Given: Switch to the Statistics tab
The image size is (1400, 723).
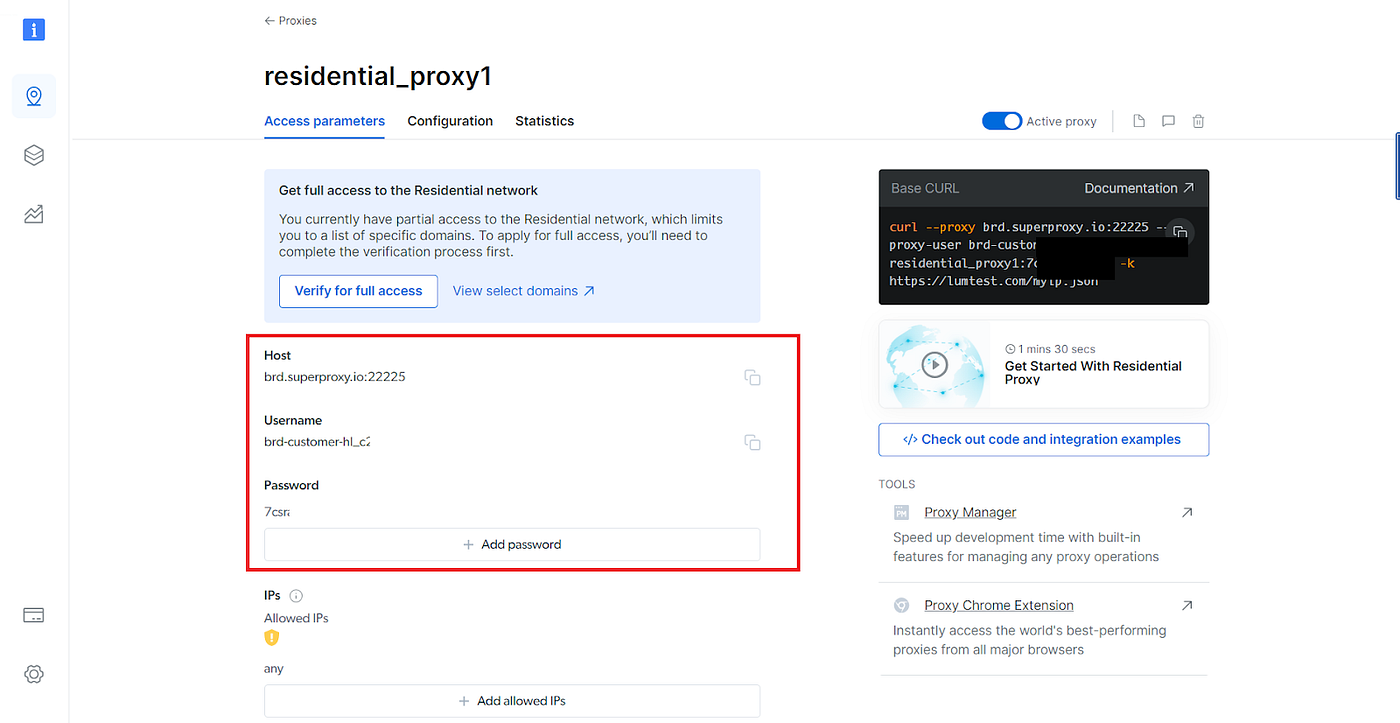Looking at the screenshot, I should tap(544, 120).
